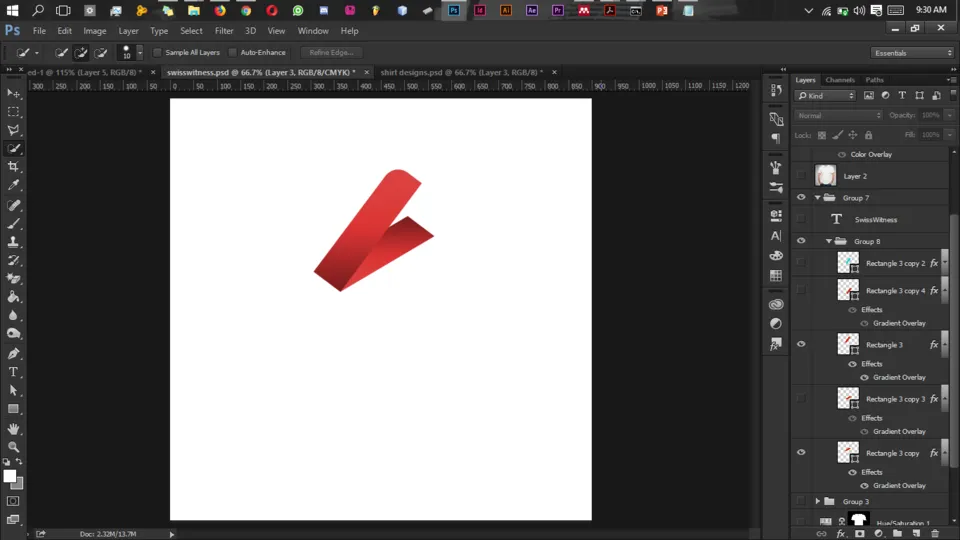Select the Layer 2 thumbnail
960x540 pixels.
pyautogui.click(x=825, y=176)
